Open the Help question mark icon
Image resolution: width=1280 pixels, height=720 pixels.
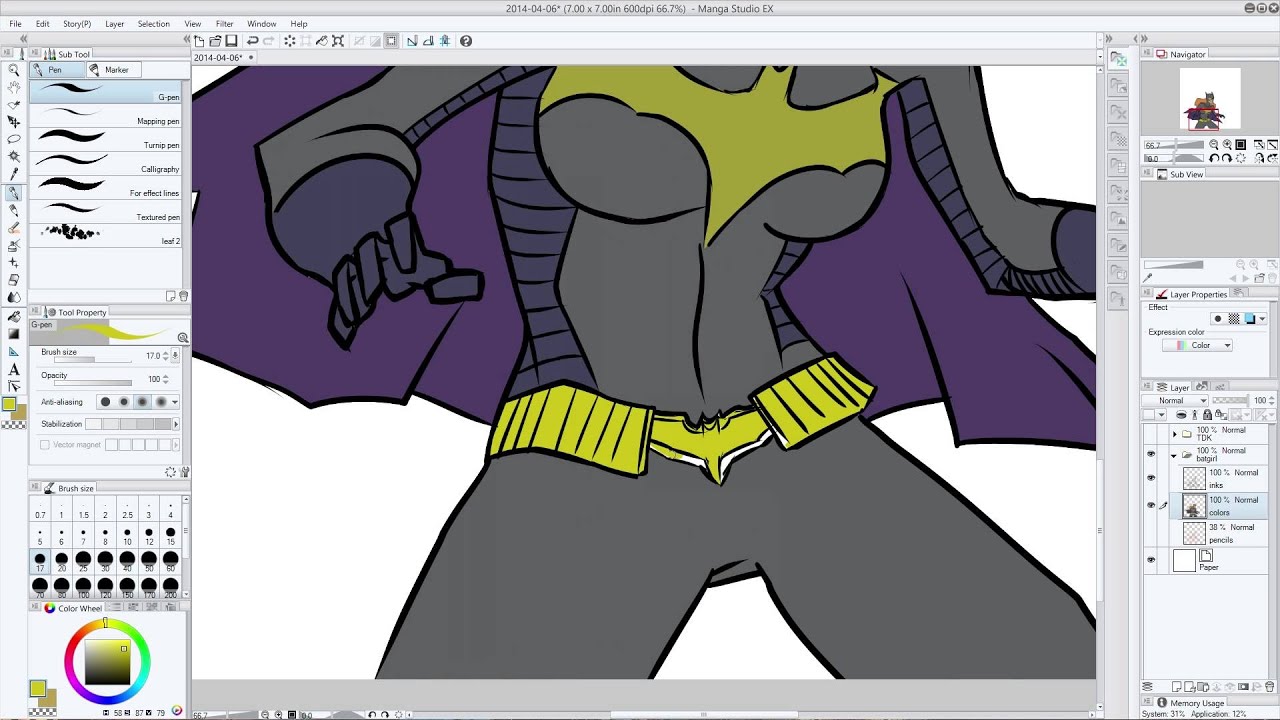(466, 41)
